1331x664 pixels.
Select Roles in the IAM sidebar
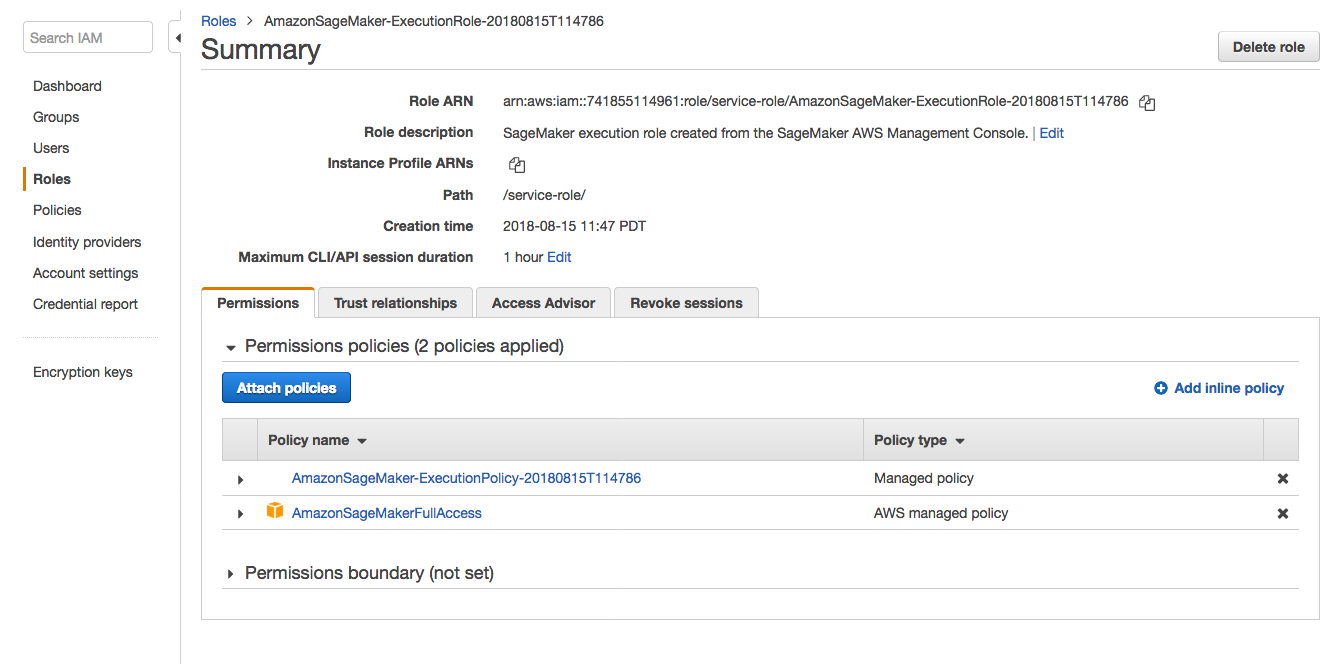click(x=52, y=179)
